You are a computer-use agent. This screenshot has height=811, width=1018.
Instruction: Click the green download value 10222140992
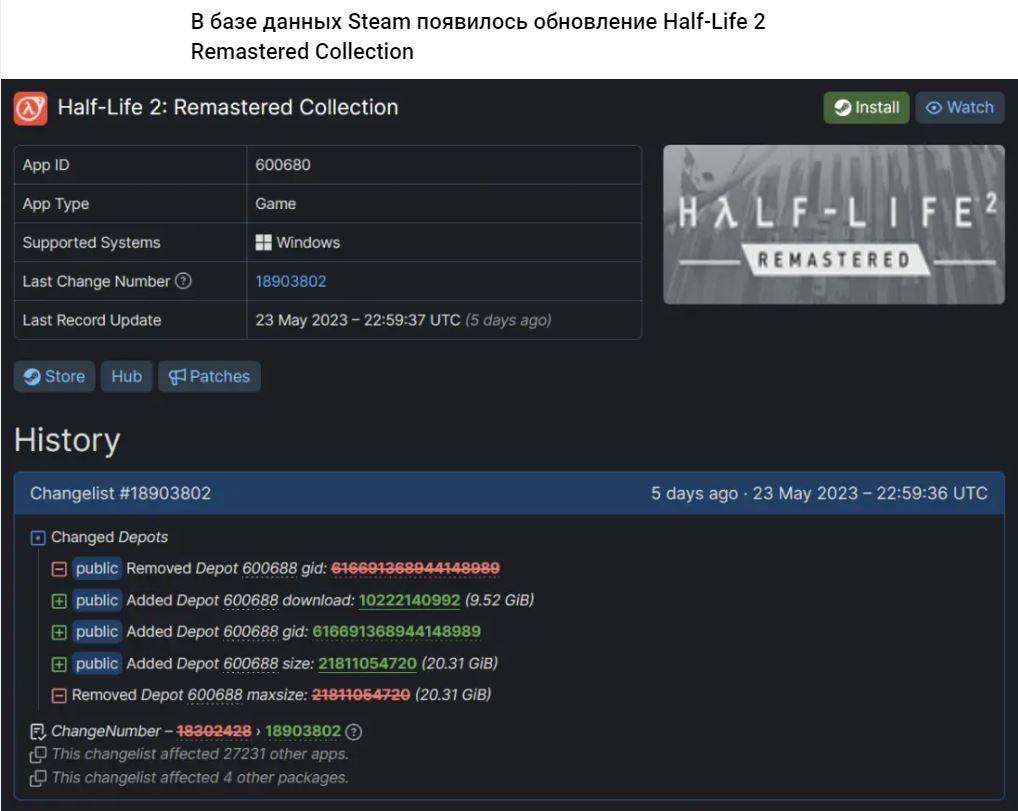(x=409, y=600)
